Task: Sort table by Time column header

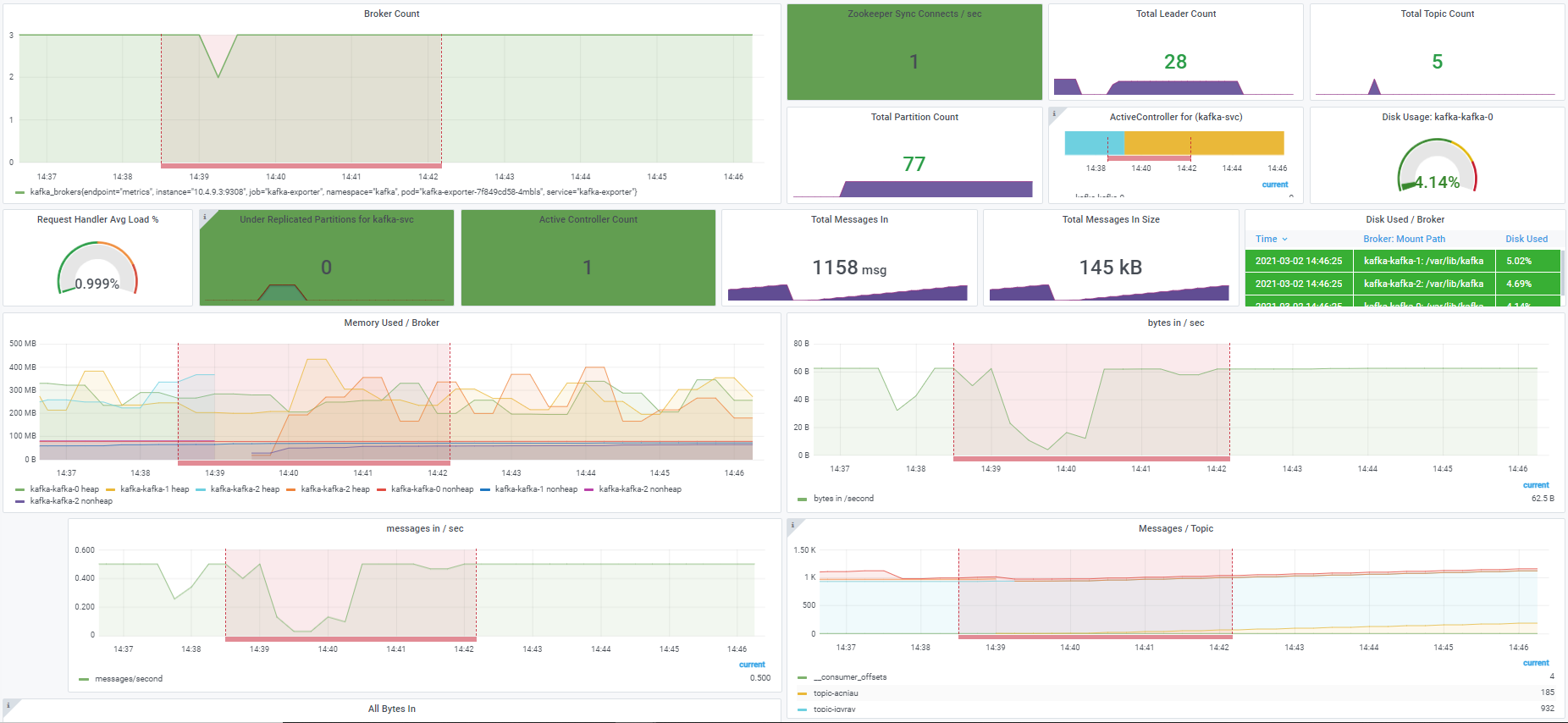Action: point(1266,240)
